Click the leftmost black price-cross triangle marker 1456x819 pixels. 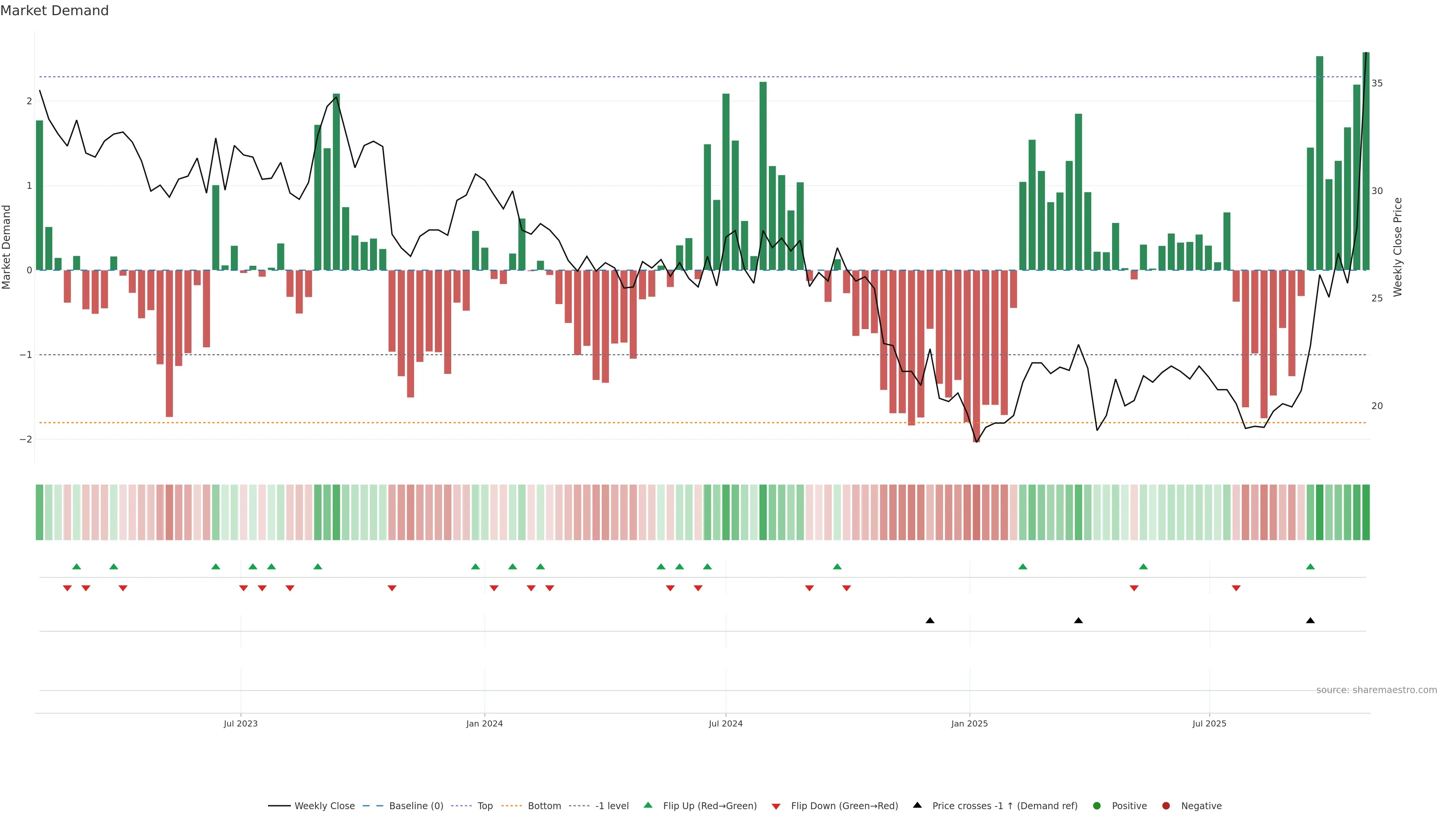coord(930,621)
